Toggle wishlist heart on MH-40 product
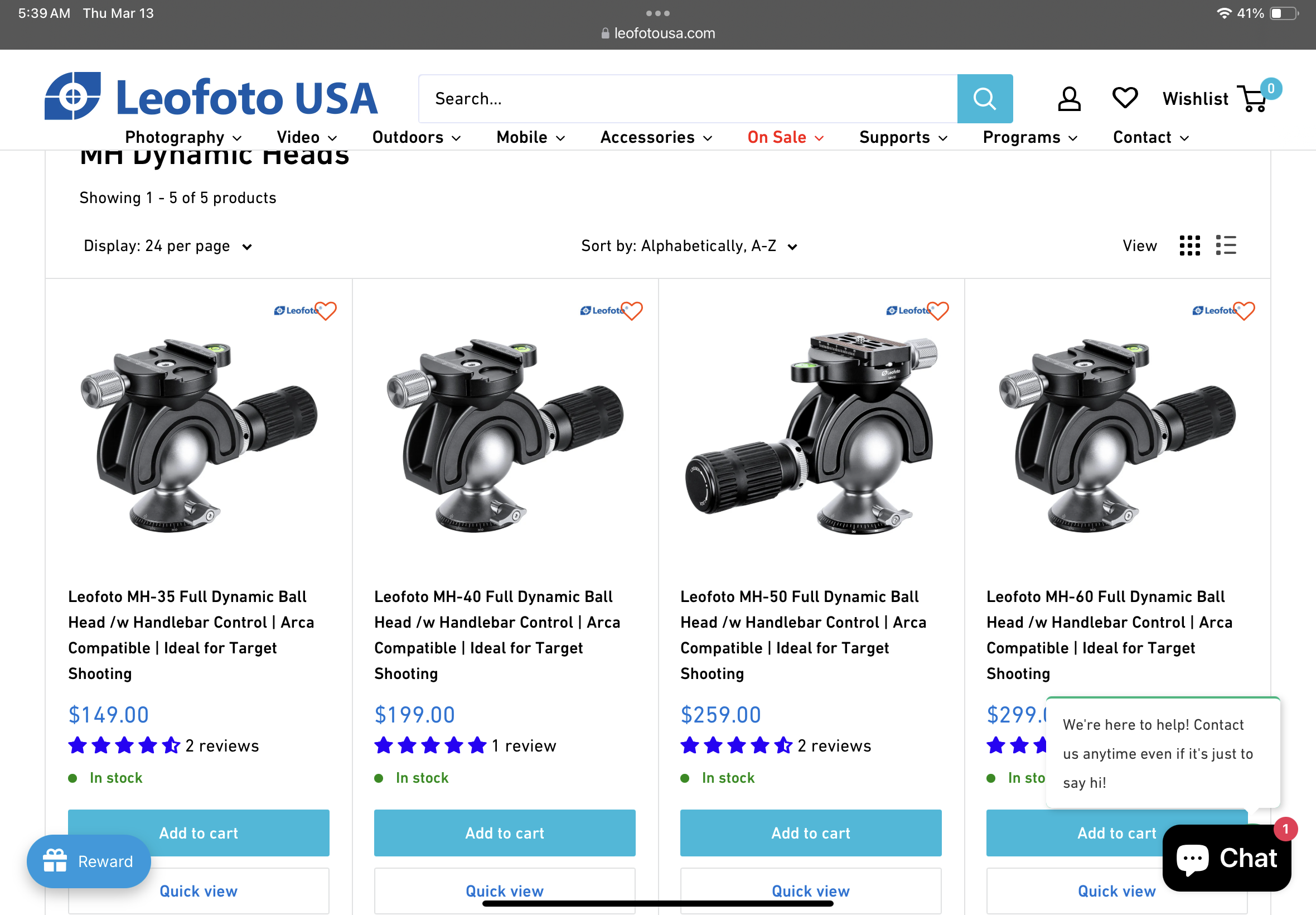1316x915 pixels. point(632,310)
